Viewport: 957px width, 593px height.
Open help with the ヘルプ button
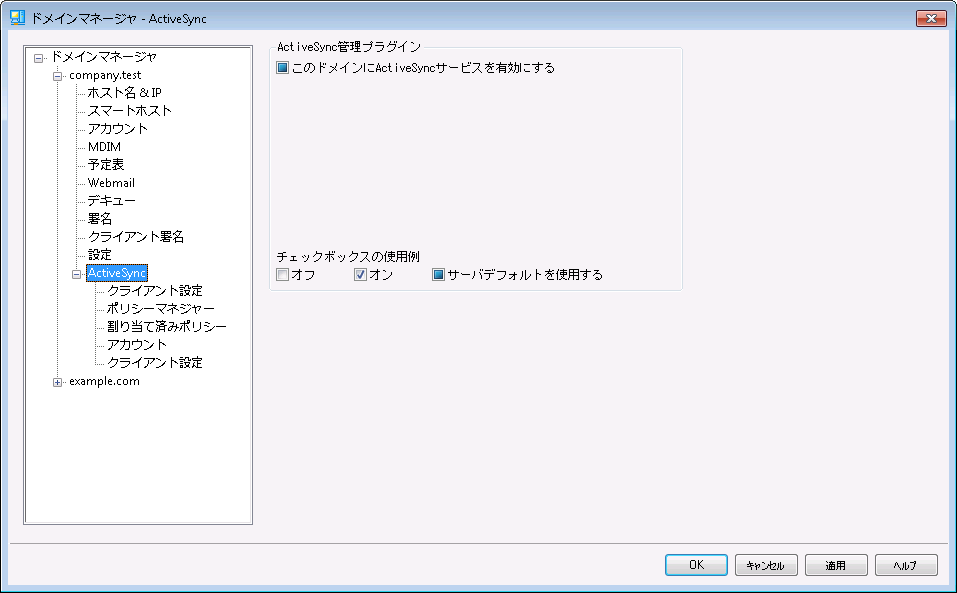coord(905,565)
